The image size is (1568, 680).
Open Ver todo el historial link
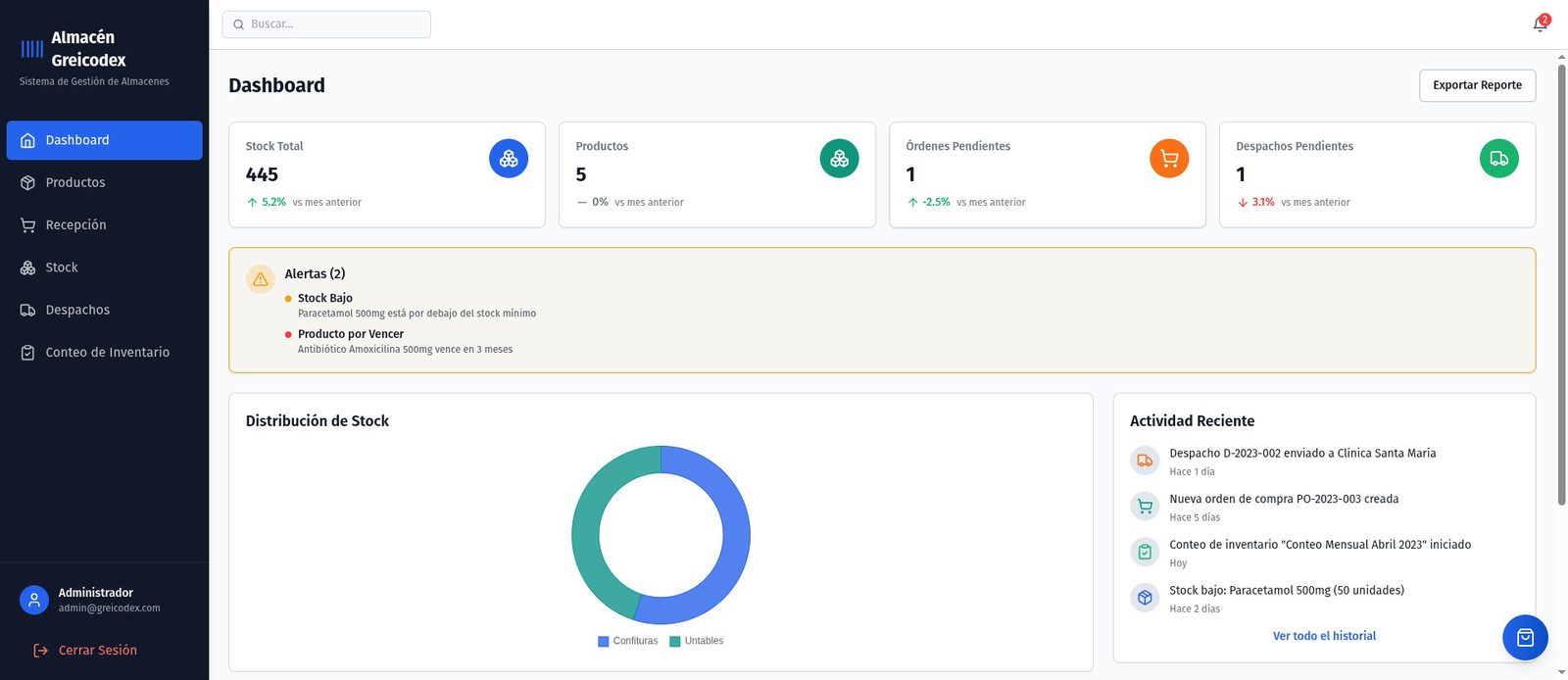pos(1324,636)
